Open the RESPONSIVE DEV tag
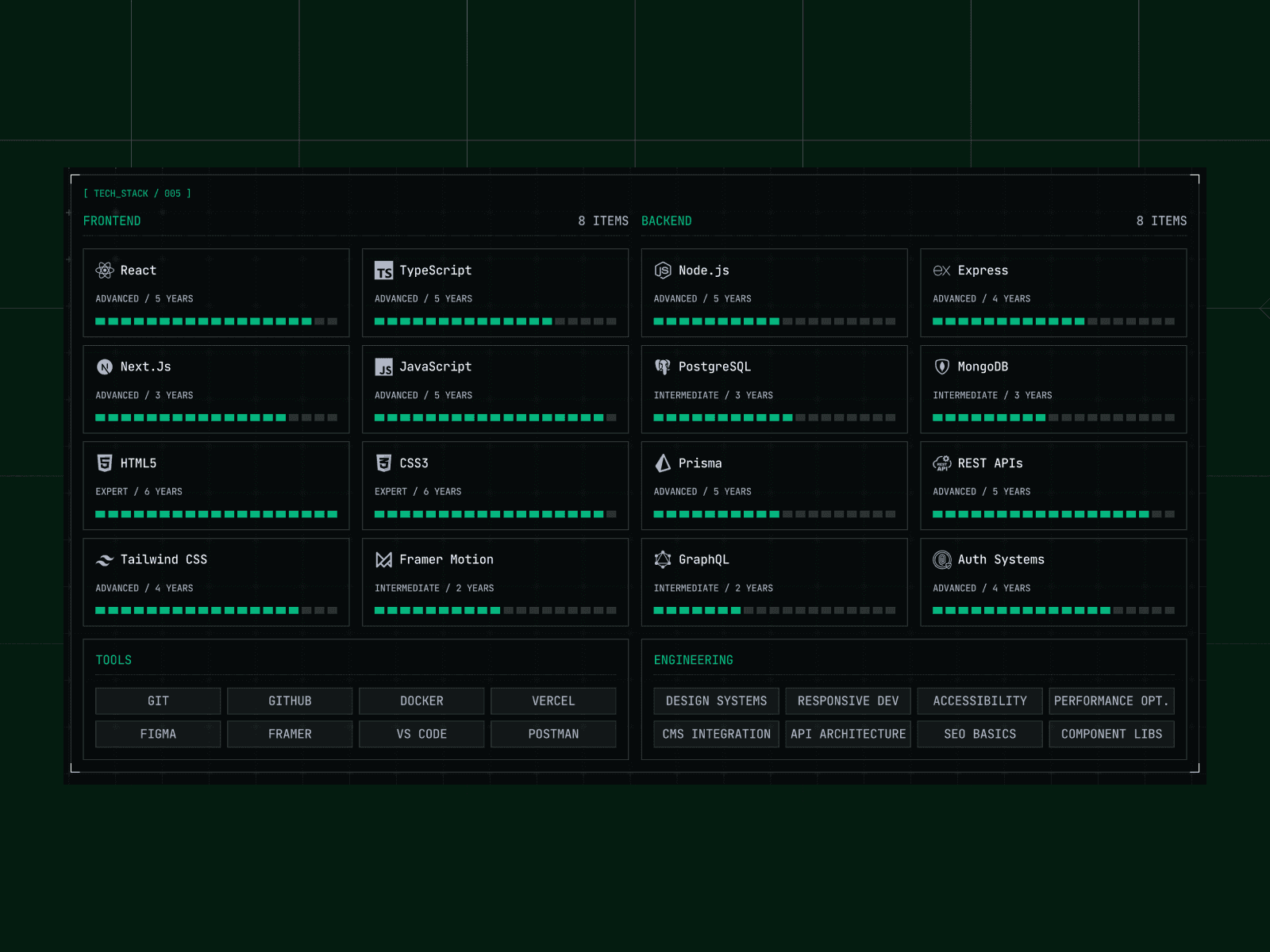 848,701
